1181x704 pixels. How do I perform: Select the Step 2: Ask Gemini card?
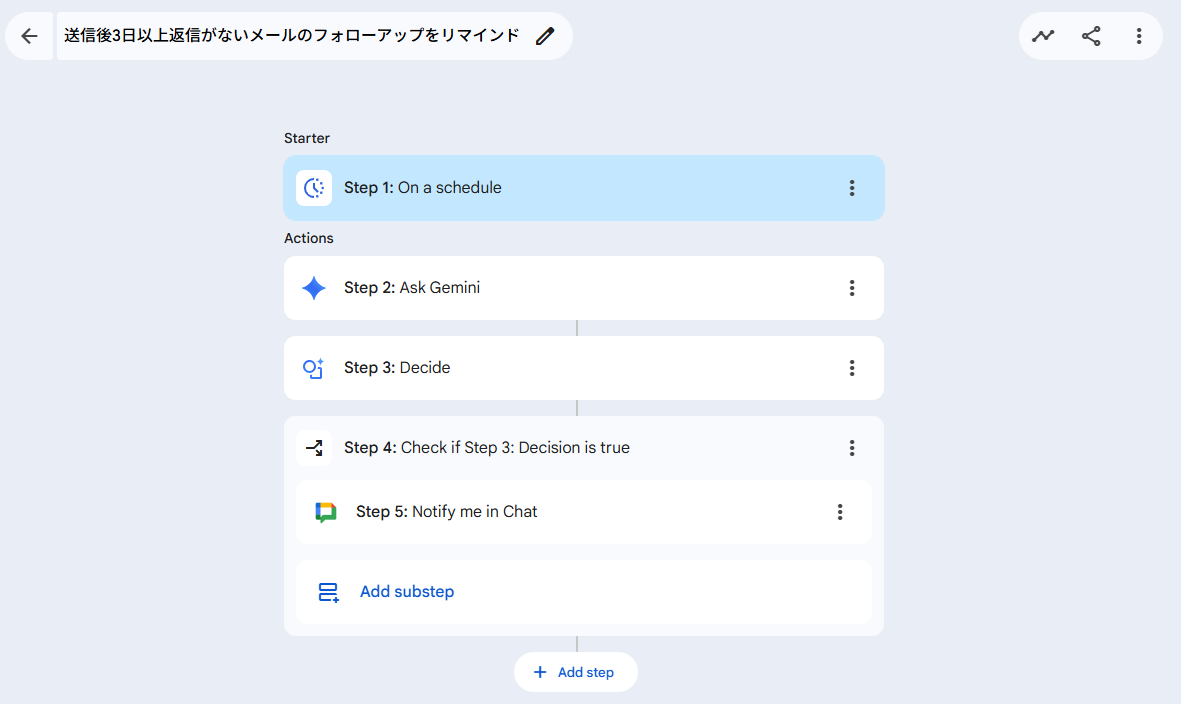[x=580, y=288]
